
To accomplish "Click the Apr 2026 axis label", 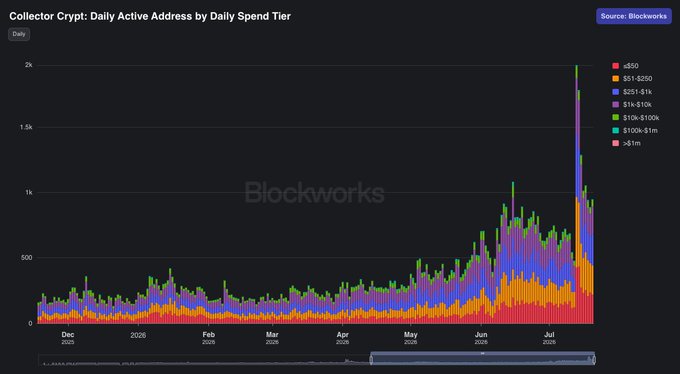I will (343, 338).
